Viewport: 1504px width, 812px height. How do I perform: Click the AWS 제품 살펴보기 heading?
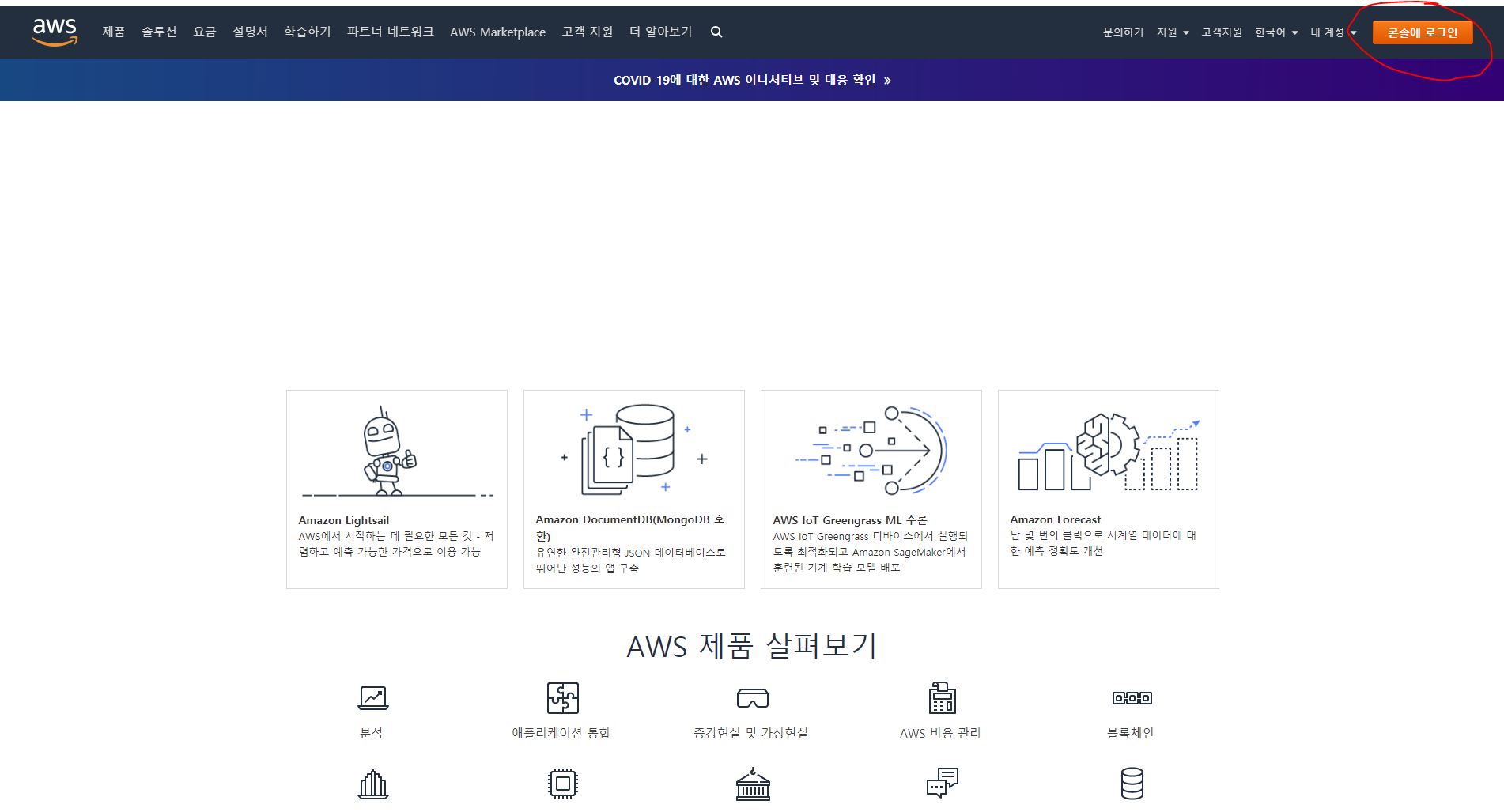click(x=752, y=646)
